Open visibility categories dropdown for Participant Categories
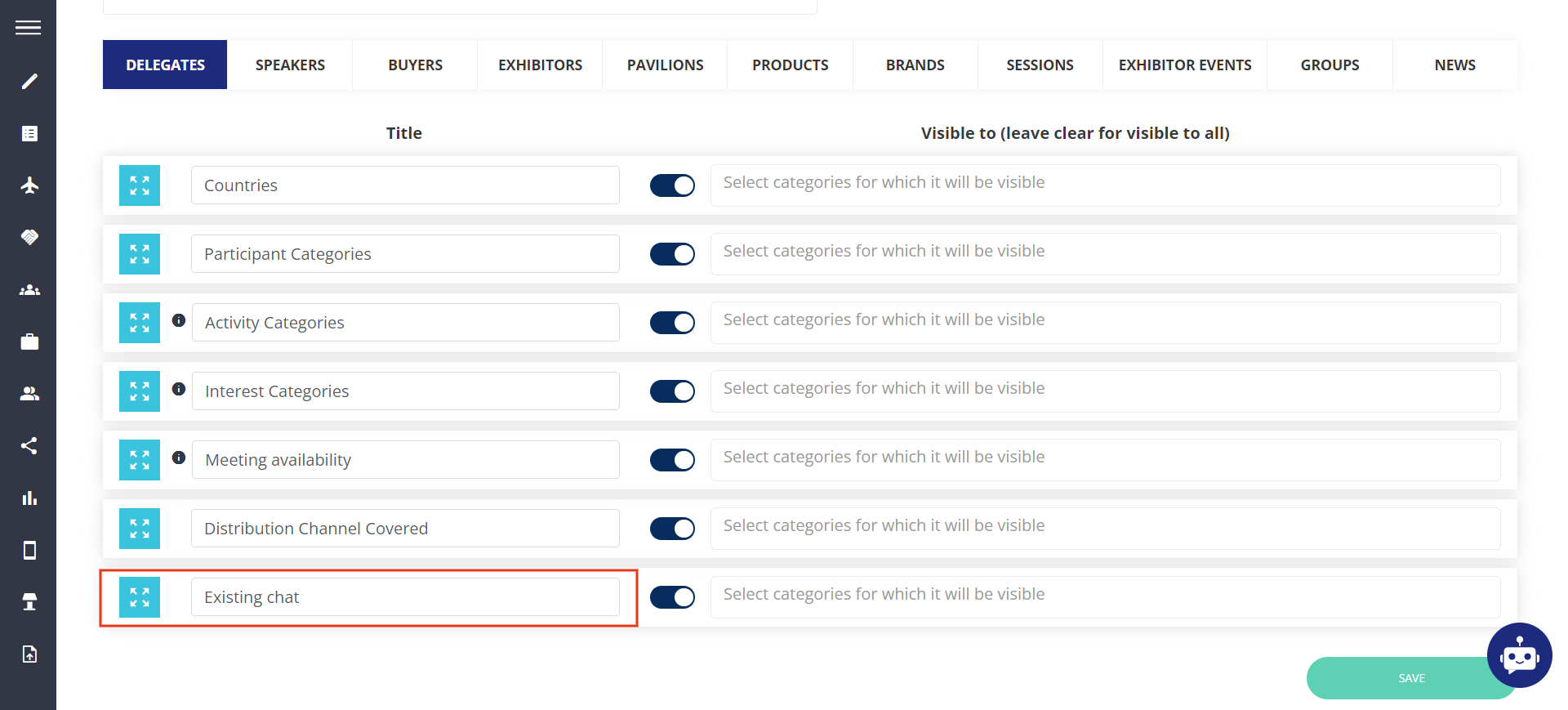 pos(1105,254)
